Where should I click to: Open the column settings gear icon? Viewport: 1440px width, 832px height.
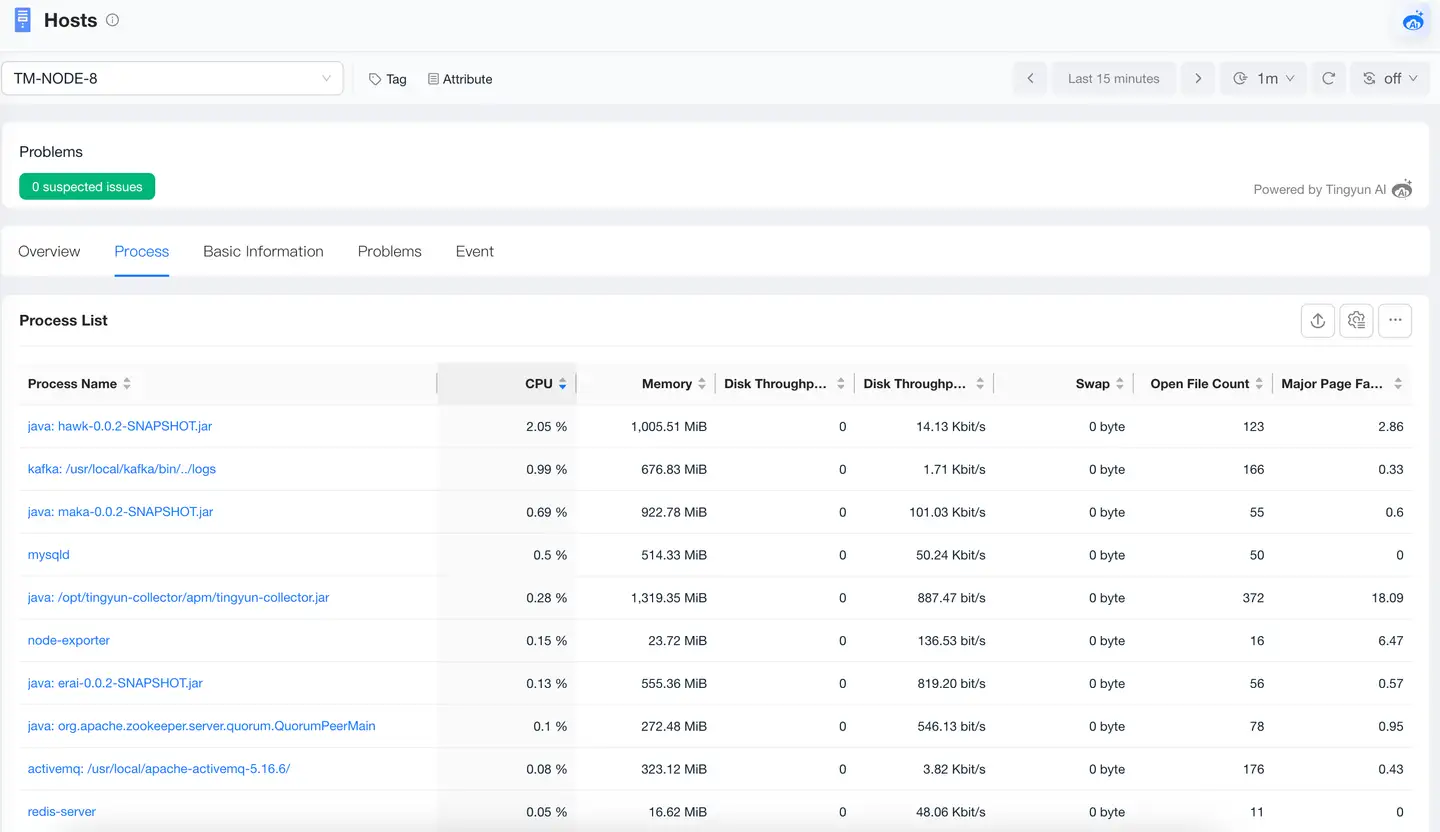[1356, 320]
